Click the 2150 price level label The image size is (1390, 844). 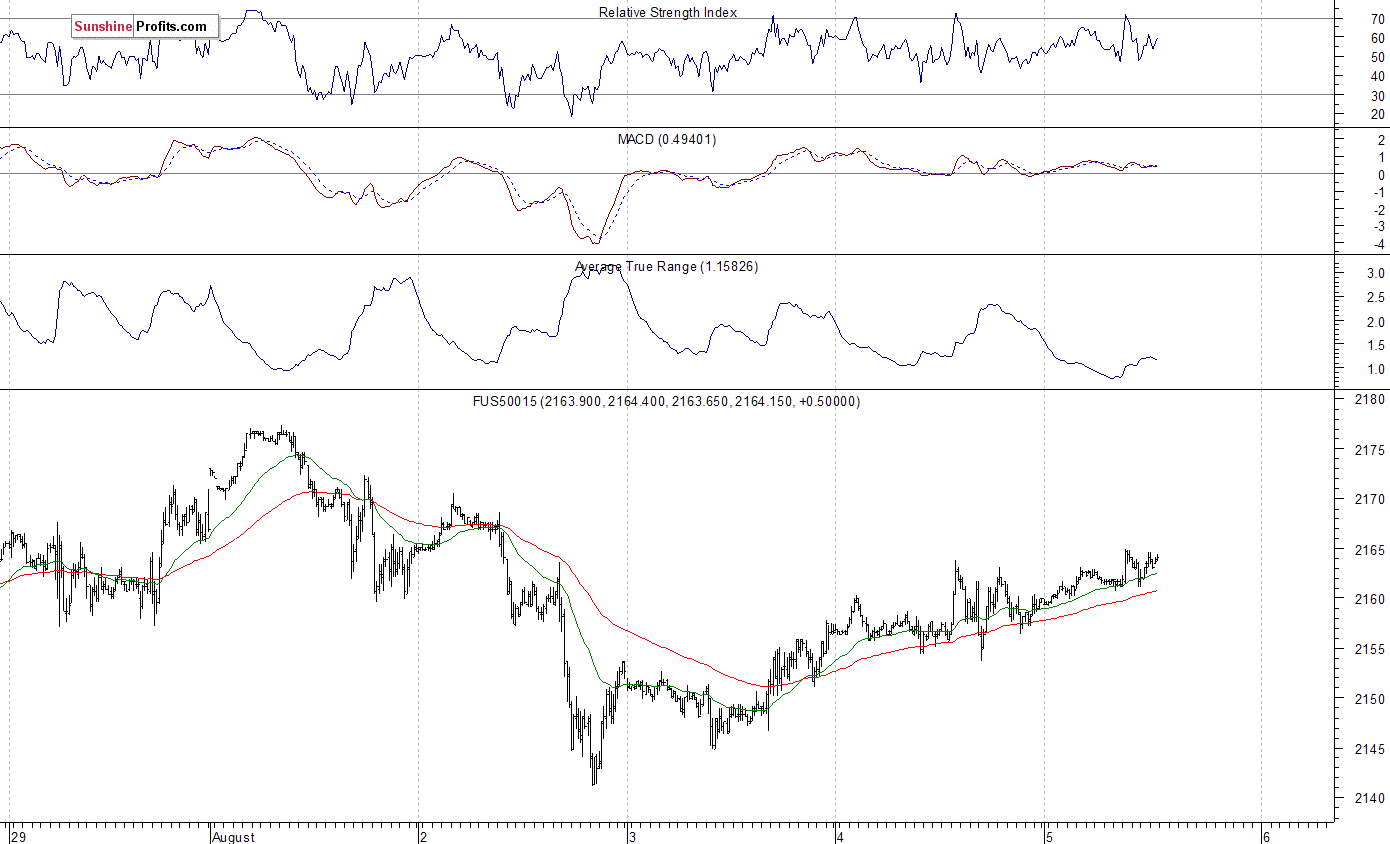pos(1372,699)
